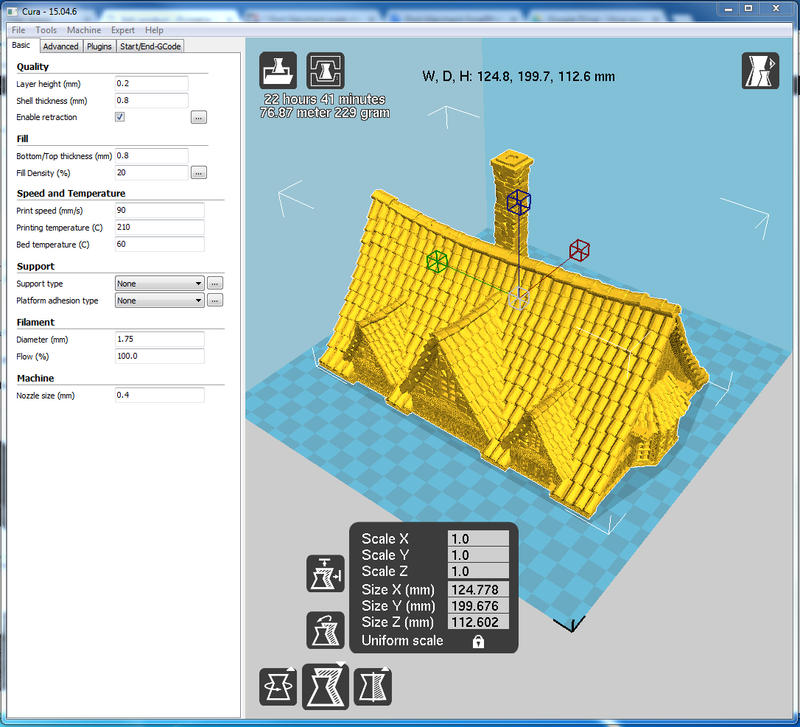Click the filament Diameter input field
This screenshot has height=727, width=800.
tap(160, 339)
